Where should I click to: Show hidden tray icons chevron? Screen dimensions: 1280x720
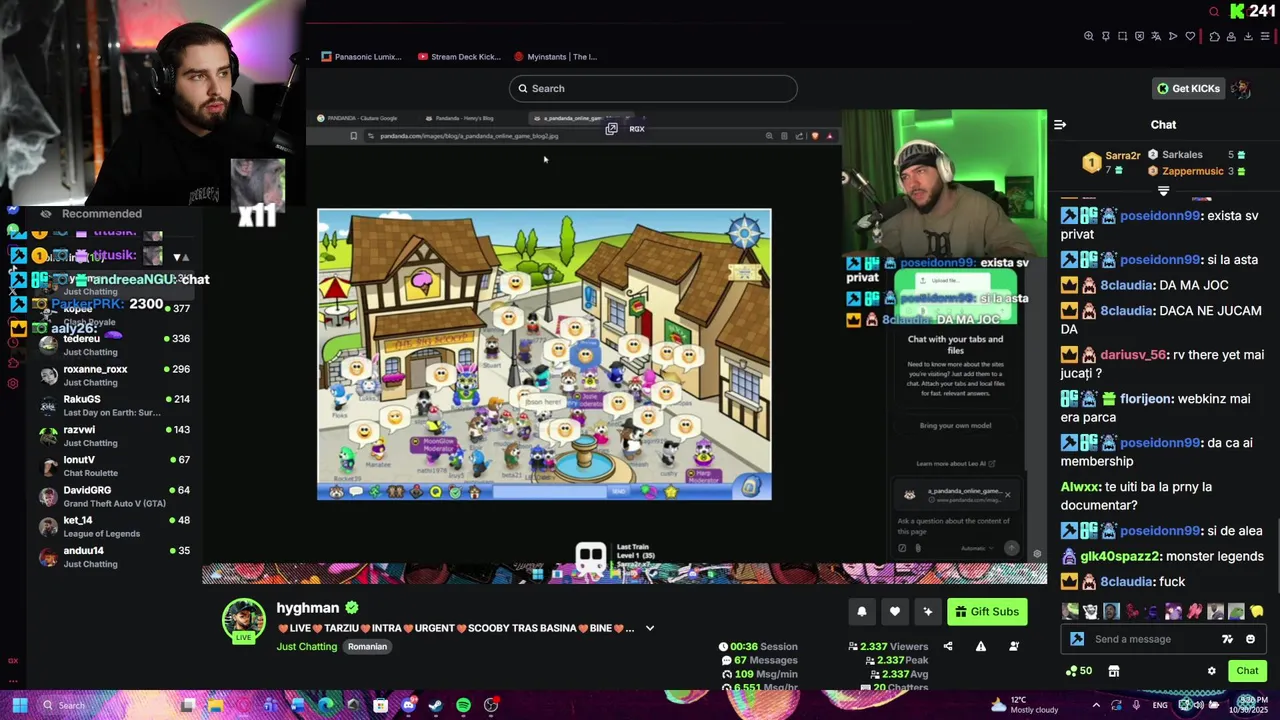[x=1096, y=705]
